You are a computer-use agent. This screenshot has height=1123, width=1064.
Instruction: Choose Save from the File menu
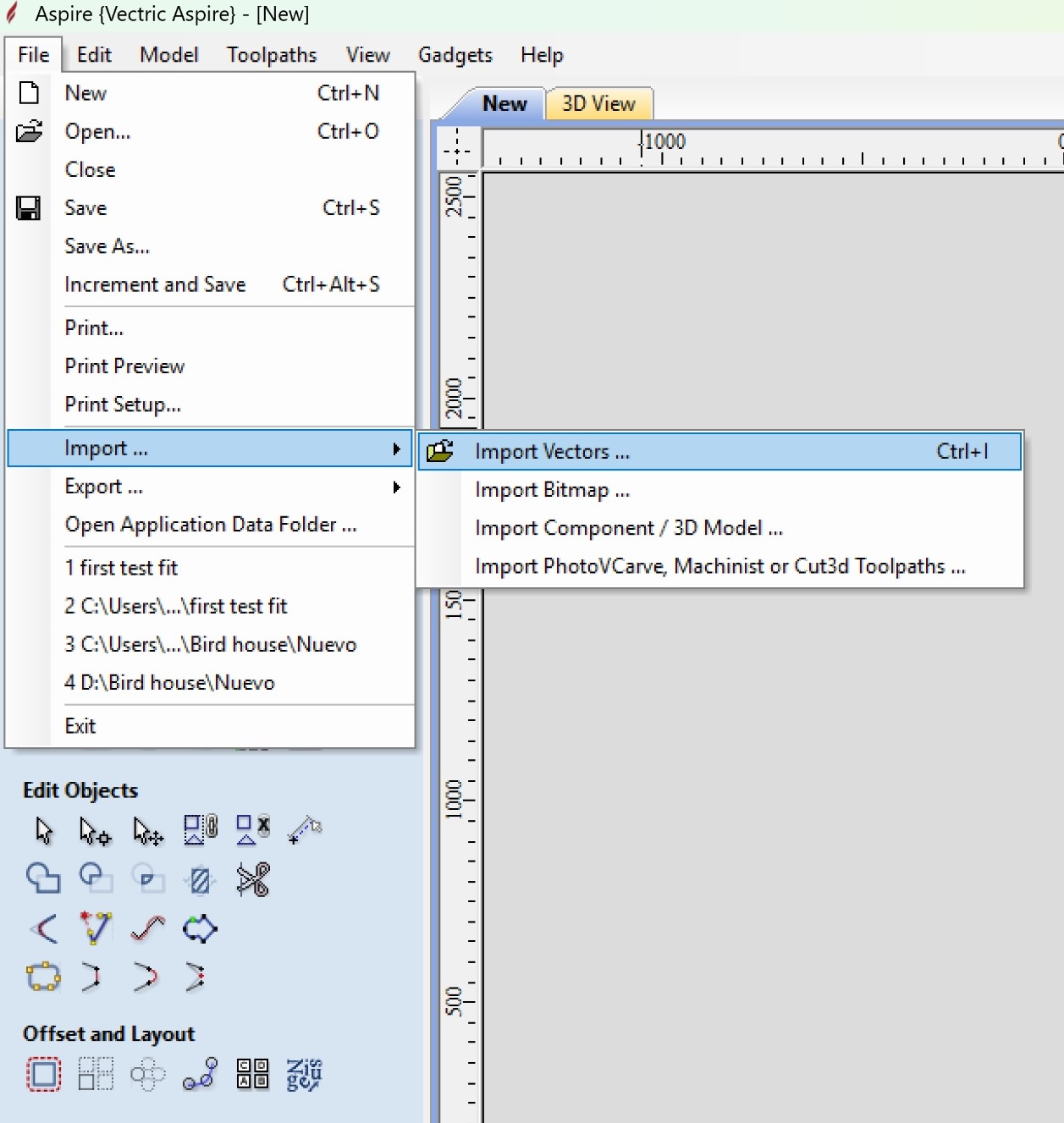(210, 208)
